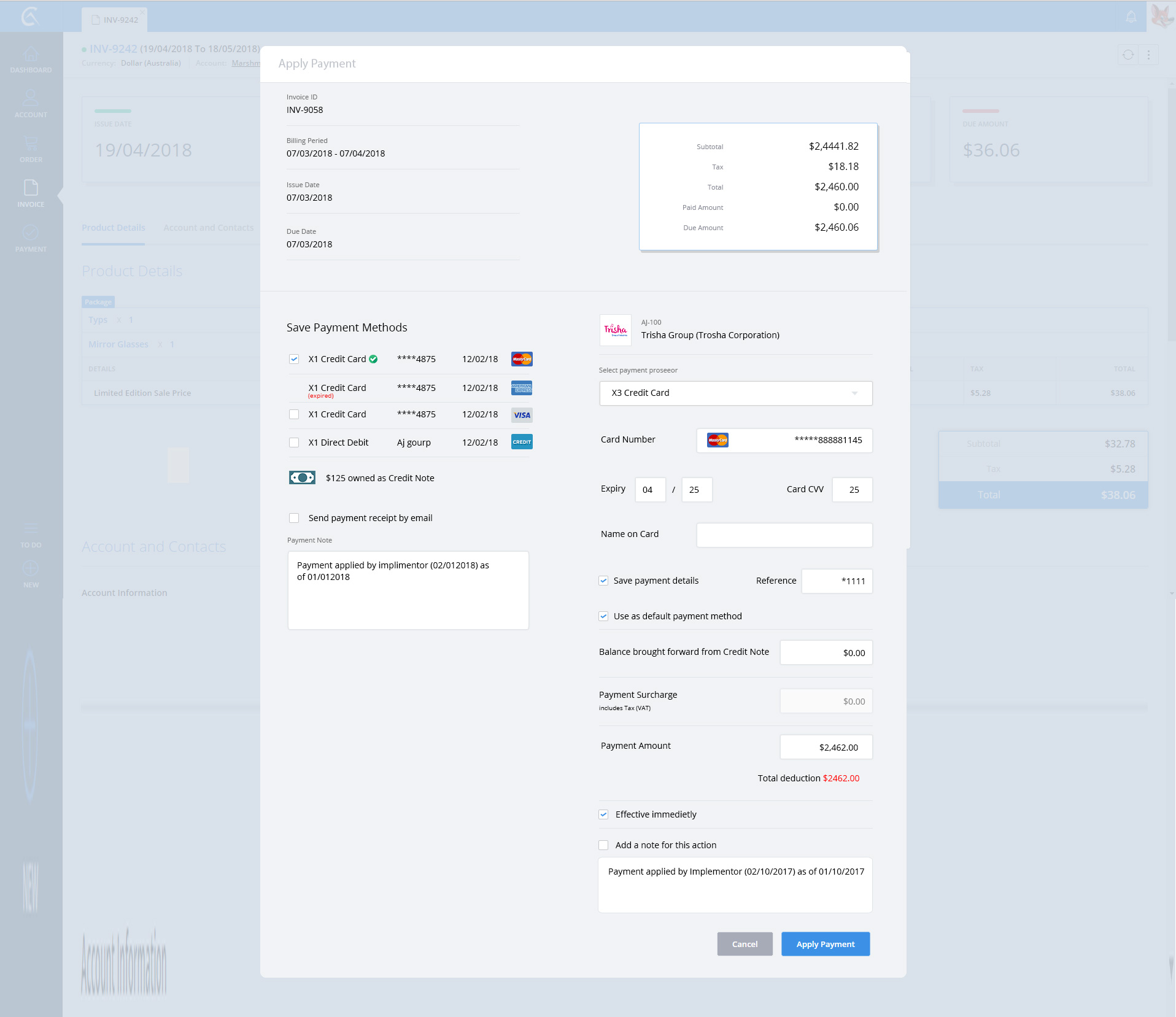
Task: Enable Send payment receipt by email
Action: tap(294, 518)
